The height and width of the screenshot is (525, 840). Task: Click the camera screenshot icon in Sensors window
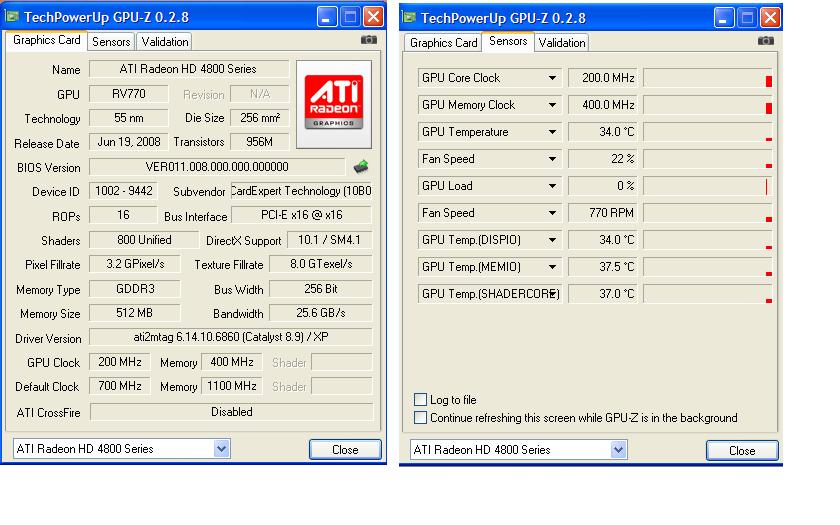click(x=766, y=41)
